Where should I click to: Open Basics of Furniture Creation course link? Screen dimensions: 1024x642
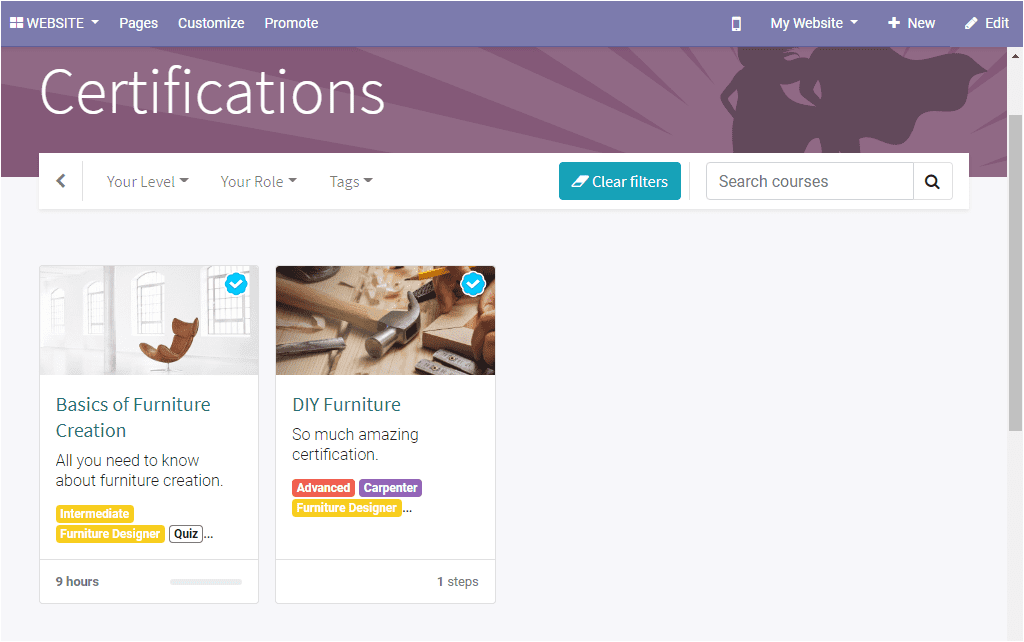pos(133,417)
